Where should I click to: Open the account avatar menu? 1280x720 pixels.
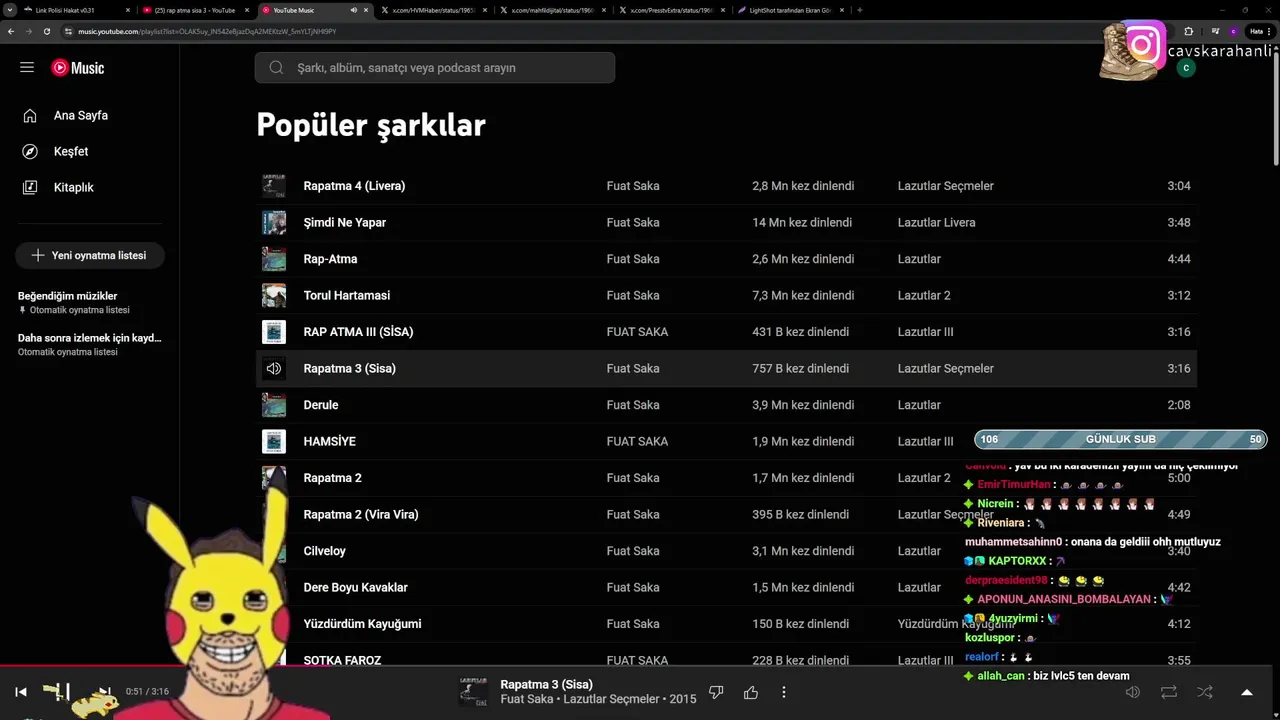pyautogui.click(x=1186, y=68)
